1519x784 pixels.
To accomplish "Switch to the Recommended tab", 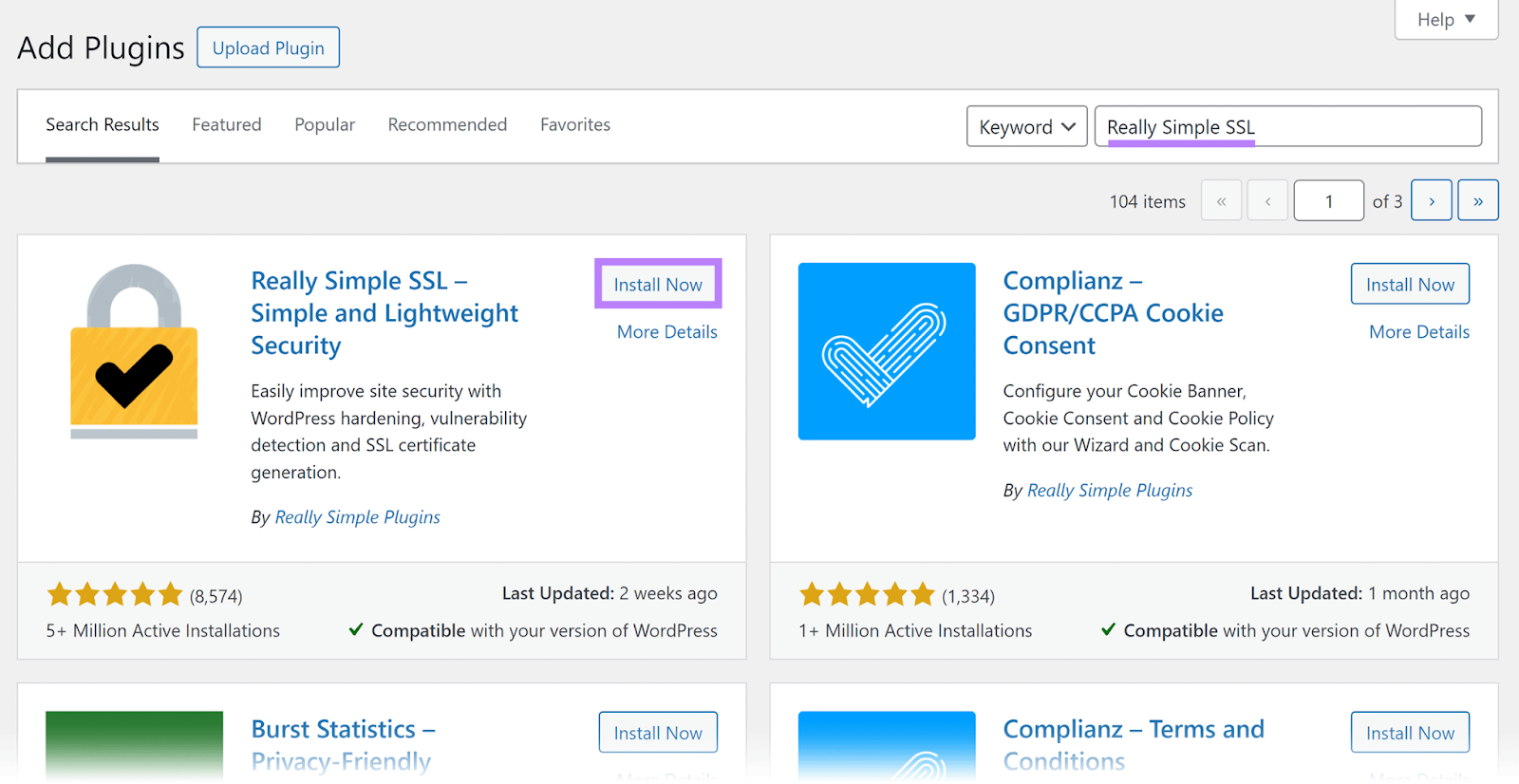I will pos(447,124).
